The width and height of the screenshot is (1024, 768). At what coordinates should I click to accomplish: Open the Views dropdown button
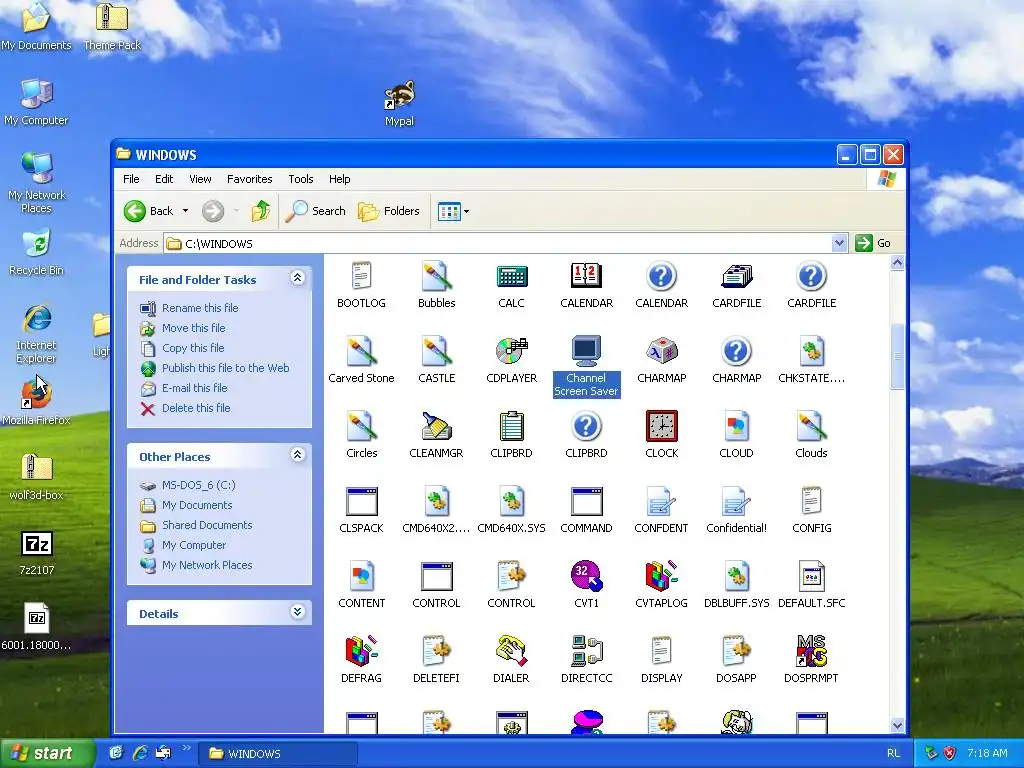tap(453, 211)
